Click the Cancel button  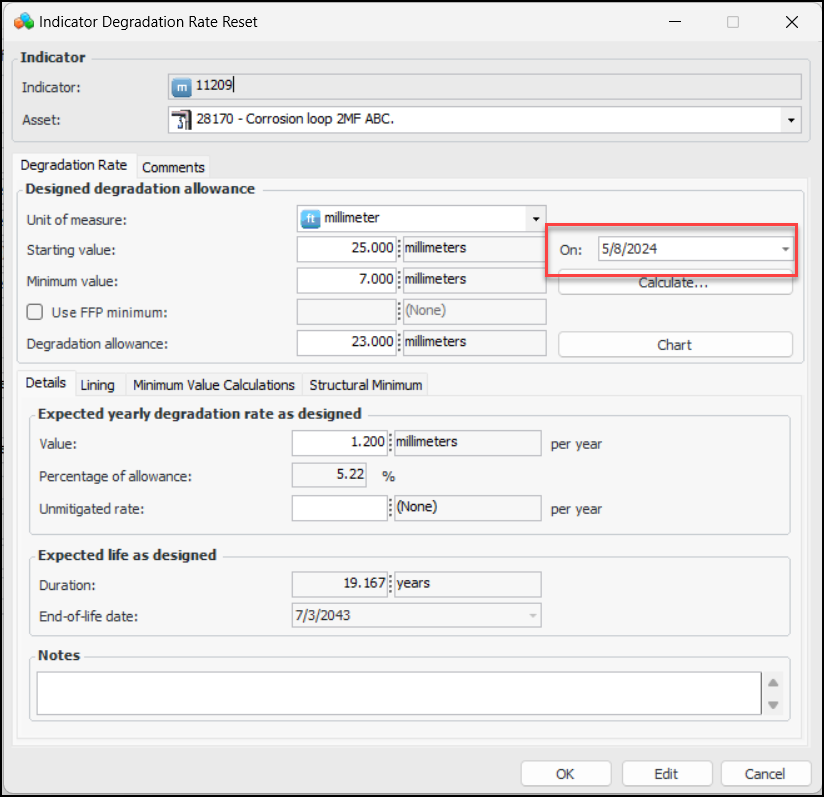[x=765, y=773]
